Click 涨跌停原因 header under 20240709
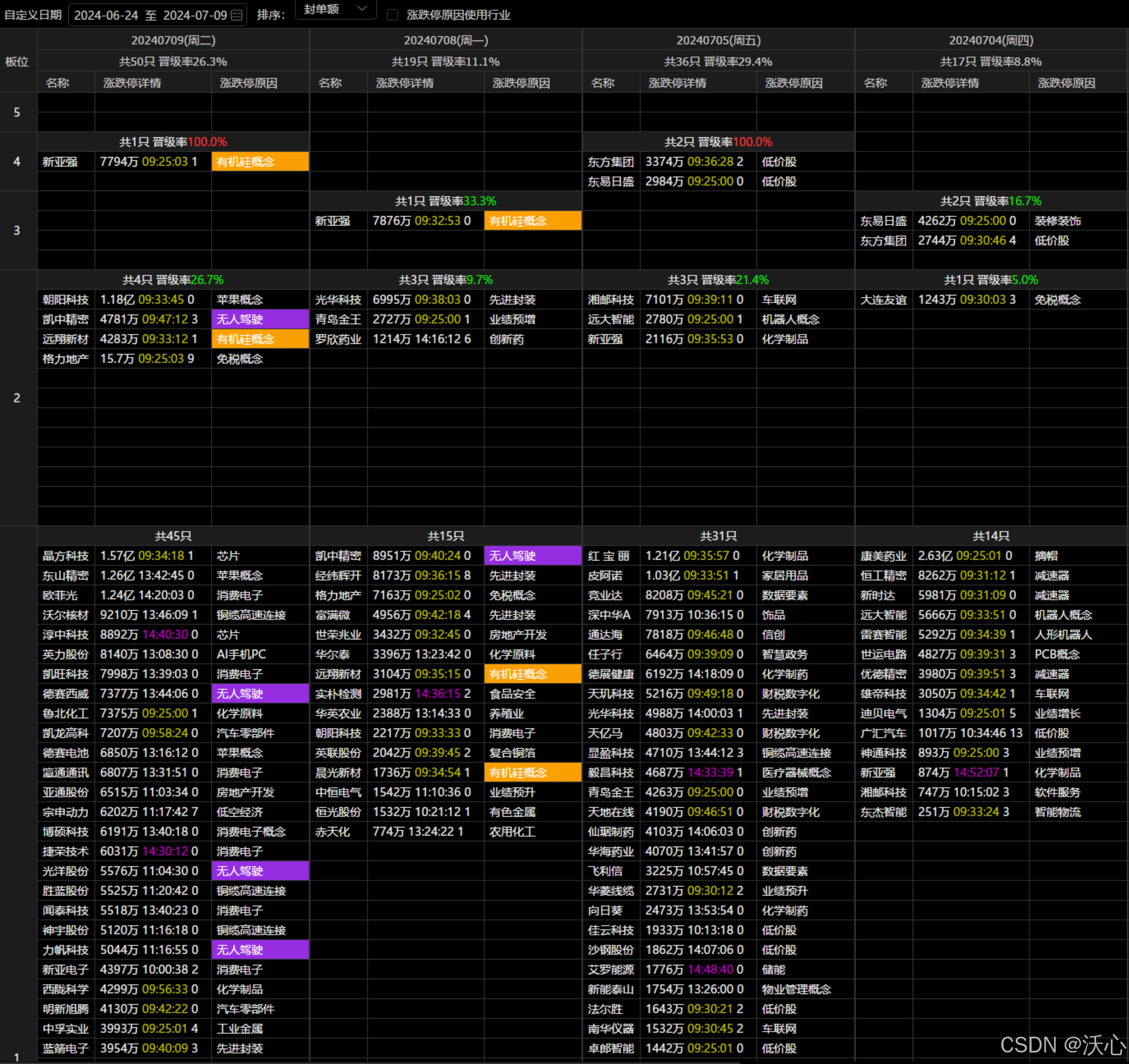This screenshot has height=1064, width=1129. click(248, 83)
